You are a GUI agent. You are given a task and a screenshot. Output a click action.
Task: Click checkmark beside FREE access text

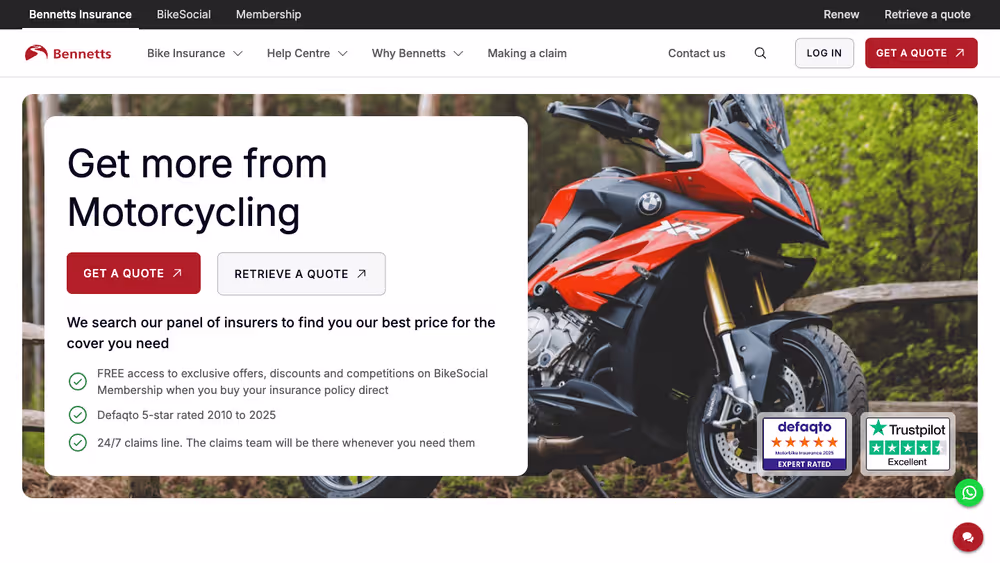[x=78, y=381]
